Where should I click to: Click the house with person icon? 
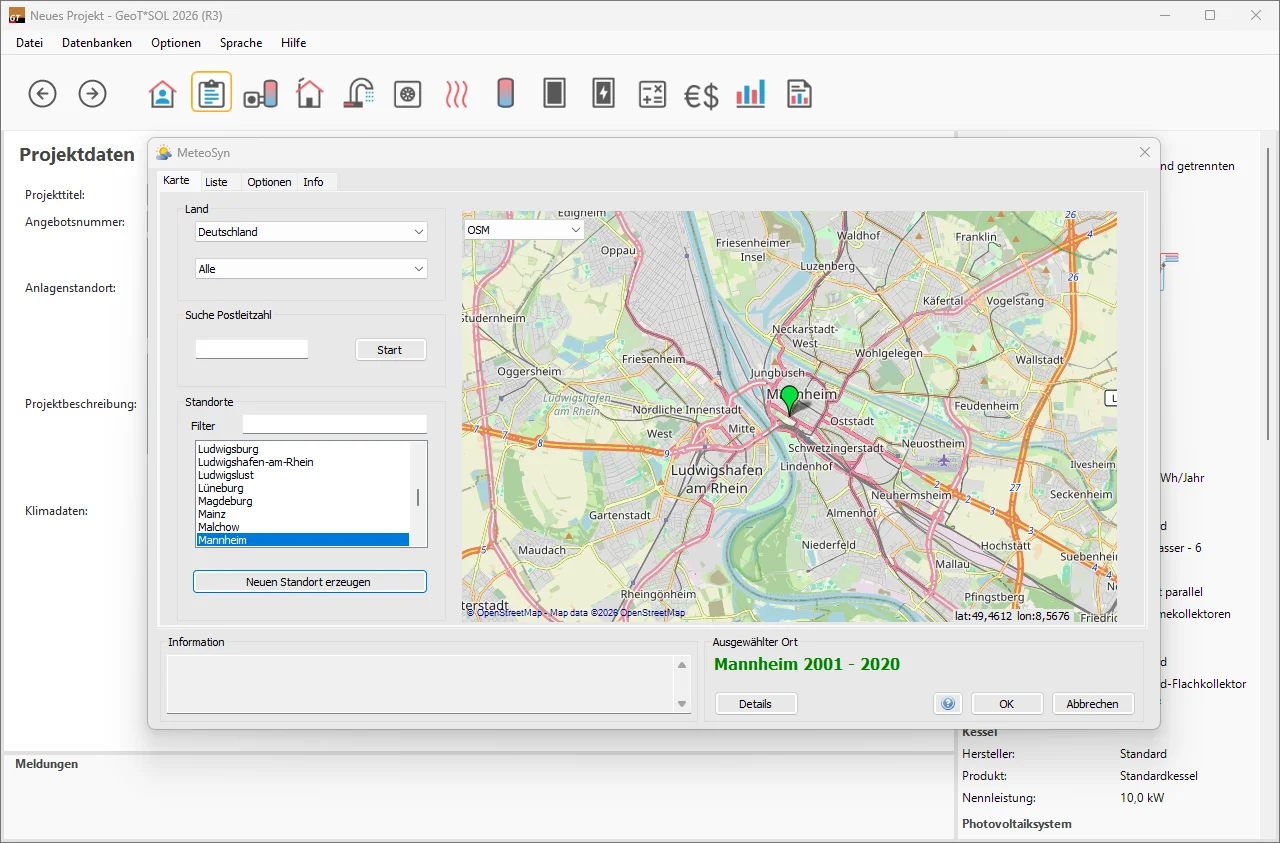pyautogui.click(x=162, y=94)
